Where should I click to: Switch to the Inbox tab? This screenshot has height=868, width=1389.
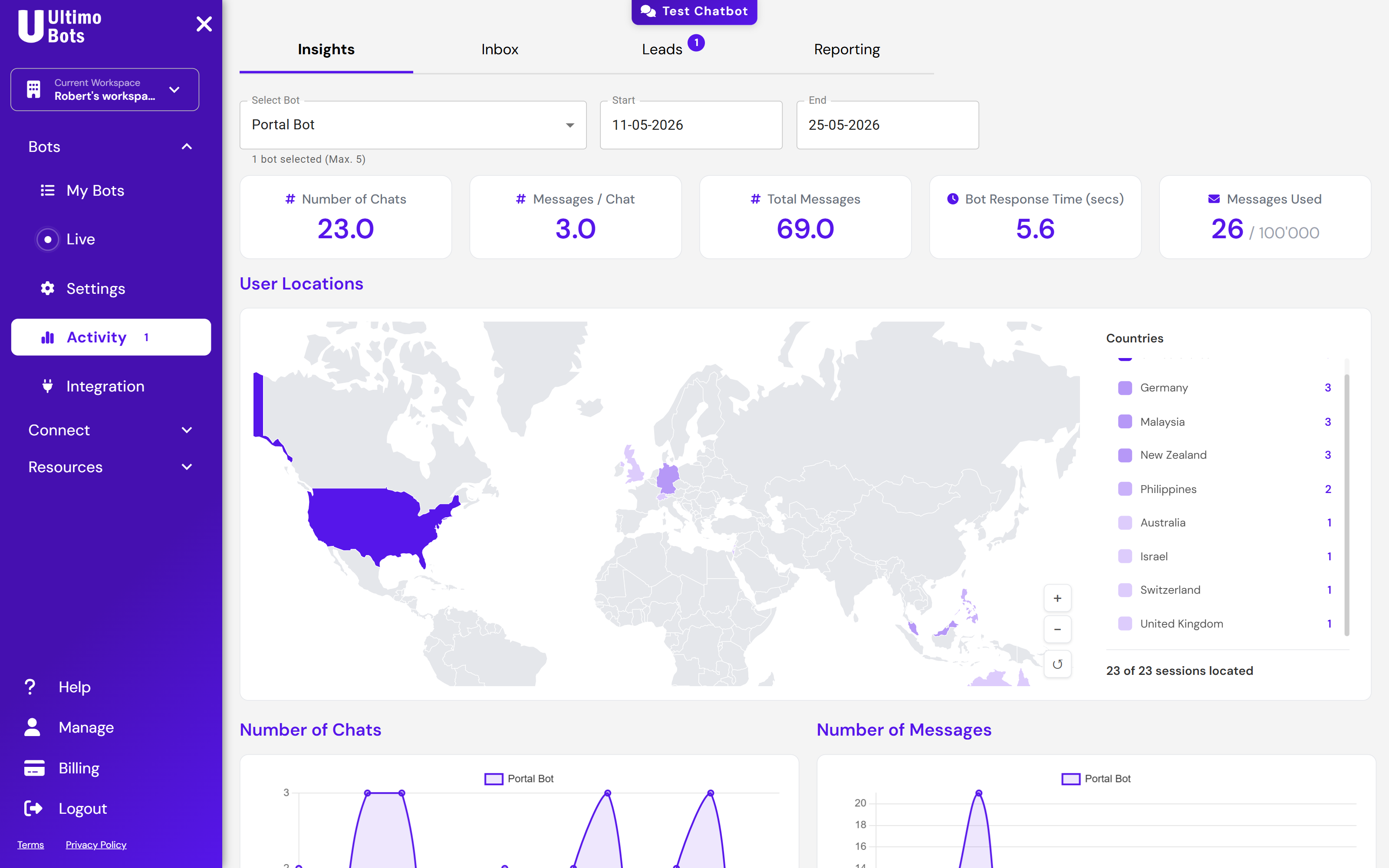click(499, 49)
